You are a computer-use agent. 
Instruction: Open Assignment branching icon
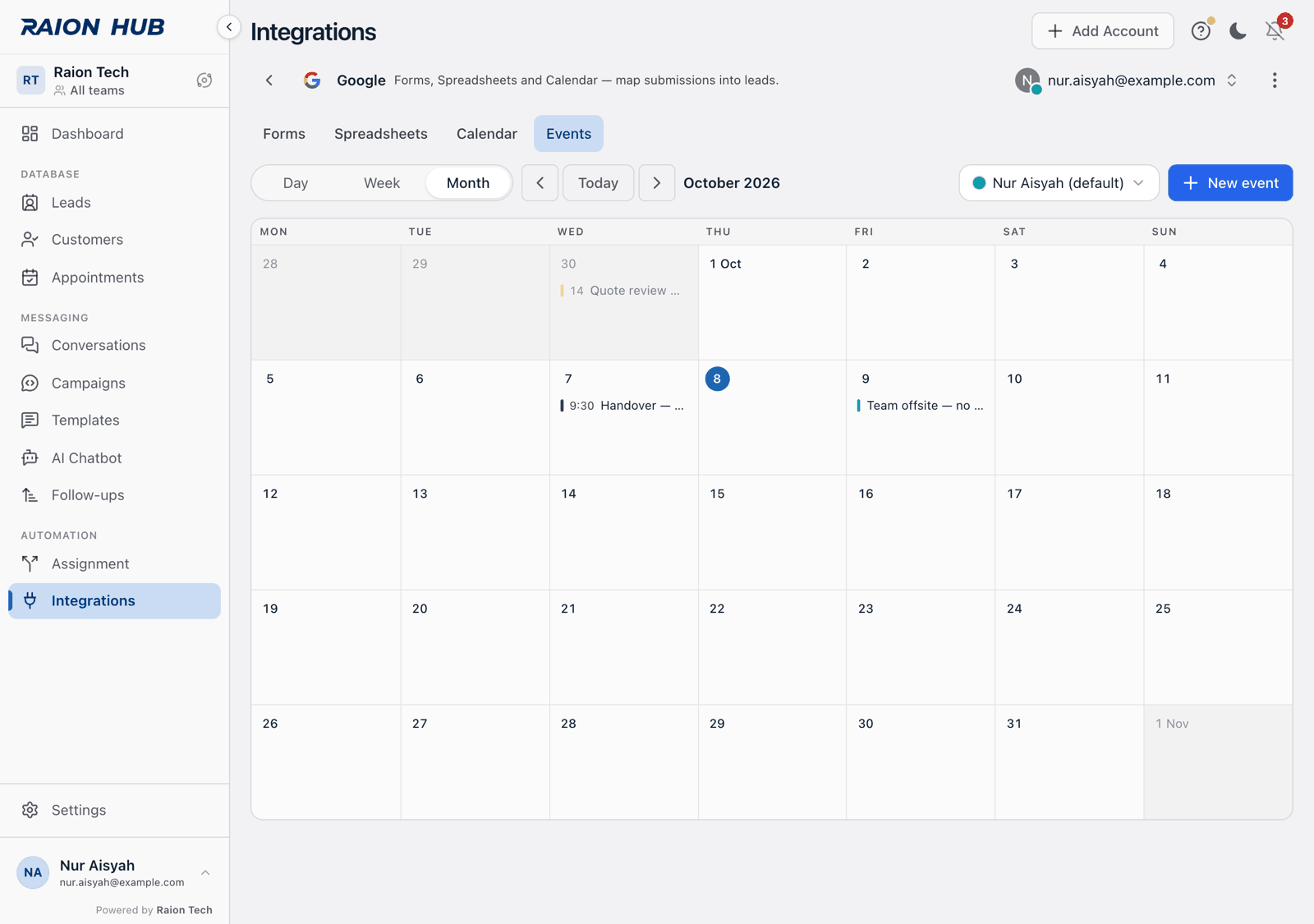click(x=30, y=563)
